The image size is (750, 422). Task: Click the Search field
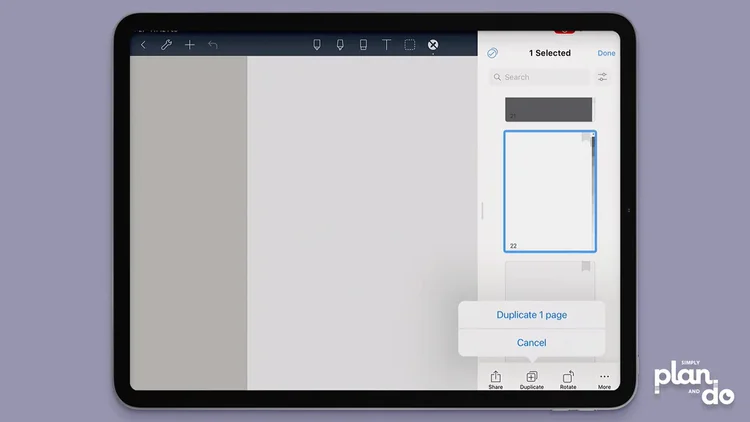point(540,77)
